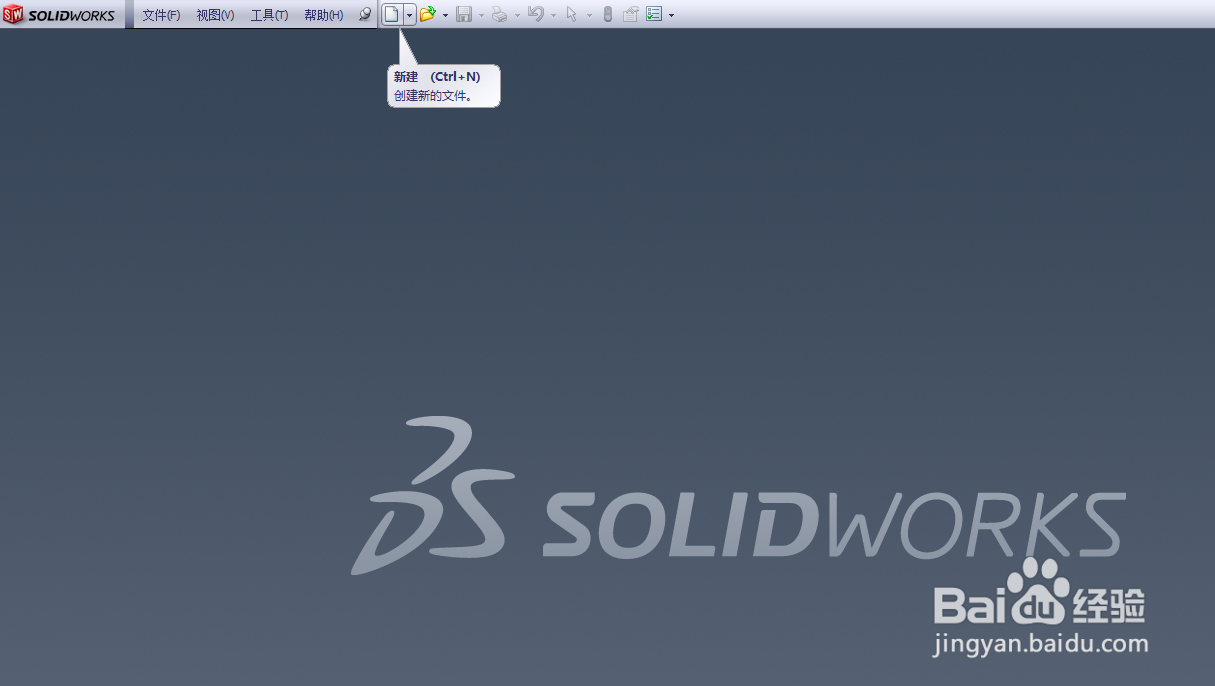This screenshot has width=1215, height=686.
Task: Expand the New document dropdown arrow
Action: click(x=410, y=15)
